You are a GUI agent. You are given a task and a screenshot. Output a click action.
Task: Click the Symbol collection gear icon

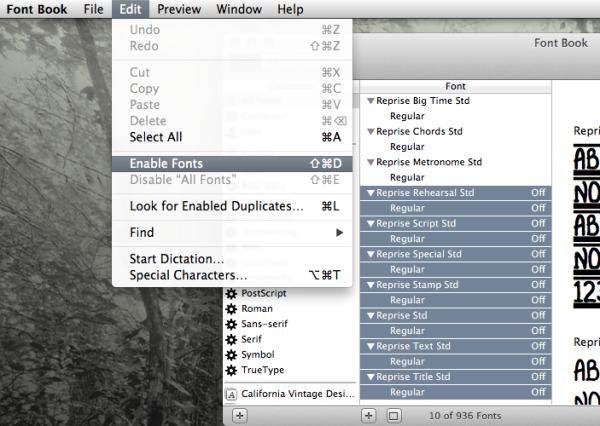pyautogui.click(x=231, y=355)
